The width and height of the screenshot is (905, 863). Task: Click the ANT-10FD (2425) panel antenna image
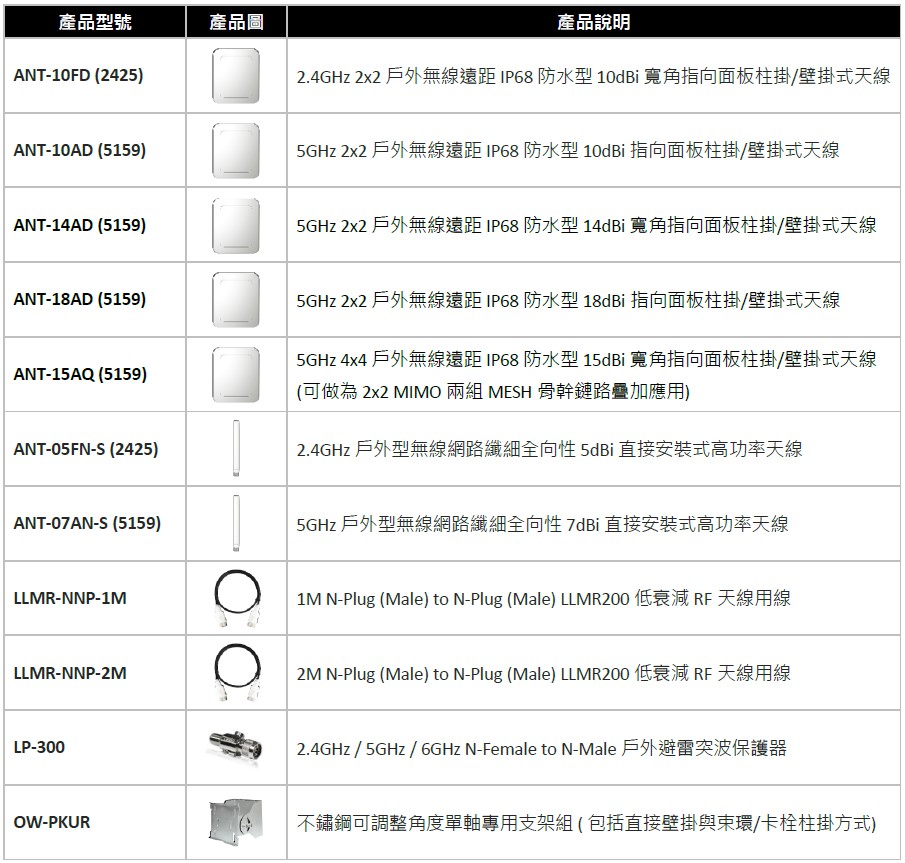click(x=236, y=76)
